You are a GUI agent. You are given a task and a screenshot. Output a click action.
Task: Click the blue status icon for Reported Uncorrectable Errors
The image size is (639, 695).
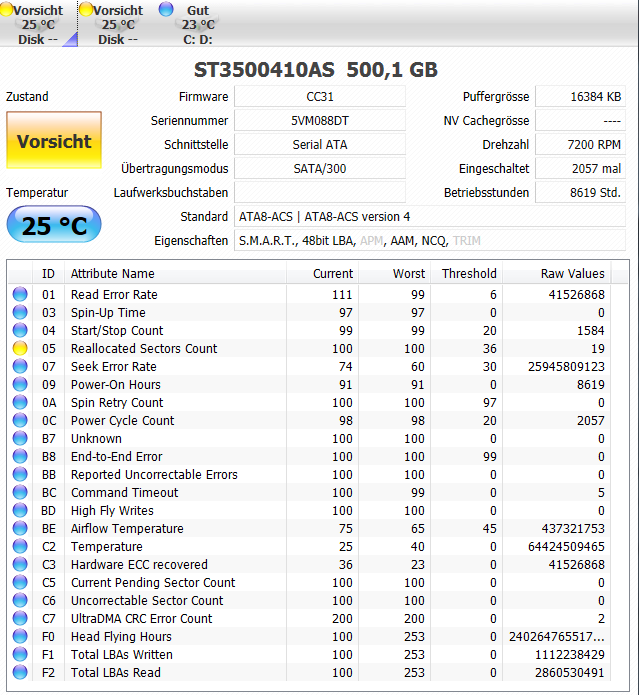click(x=20, y=474)
